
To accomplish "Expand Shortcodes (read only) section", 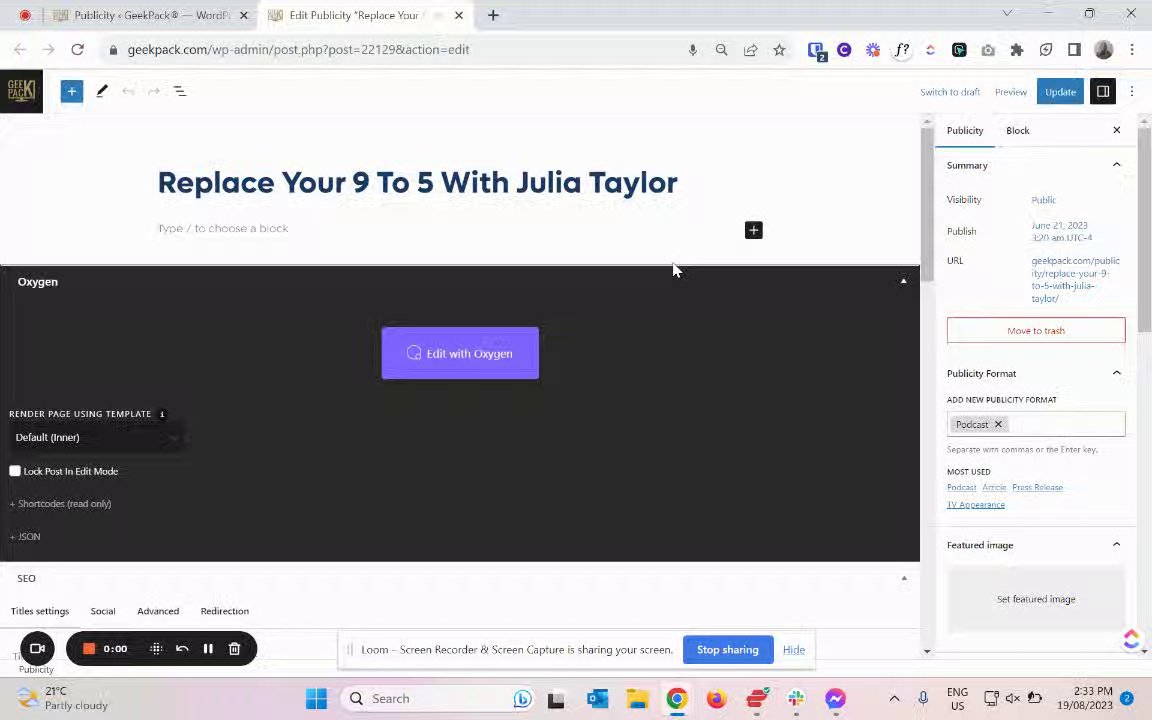I will tap(60, 503).
